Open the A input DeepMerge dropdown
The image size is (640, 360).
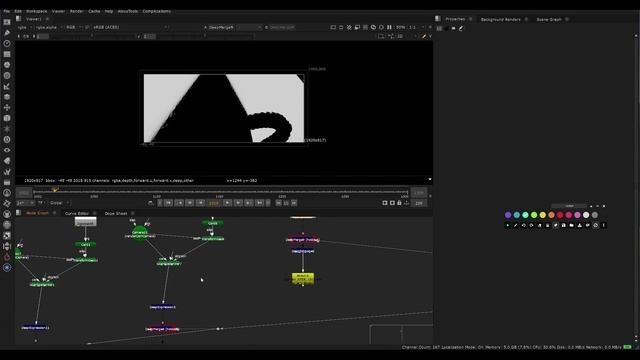(x=235, y=27)
